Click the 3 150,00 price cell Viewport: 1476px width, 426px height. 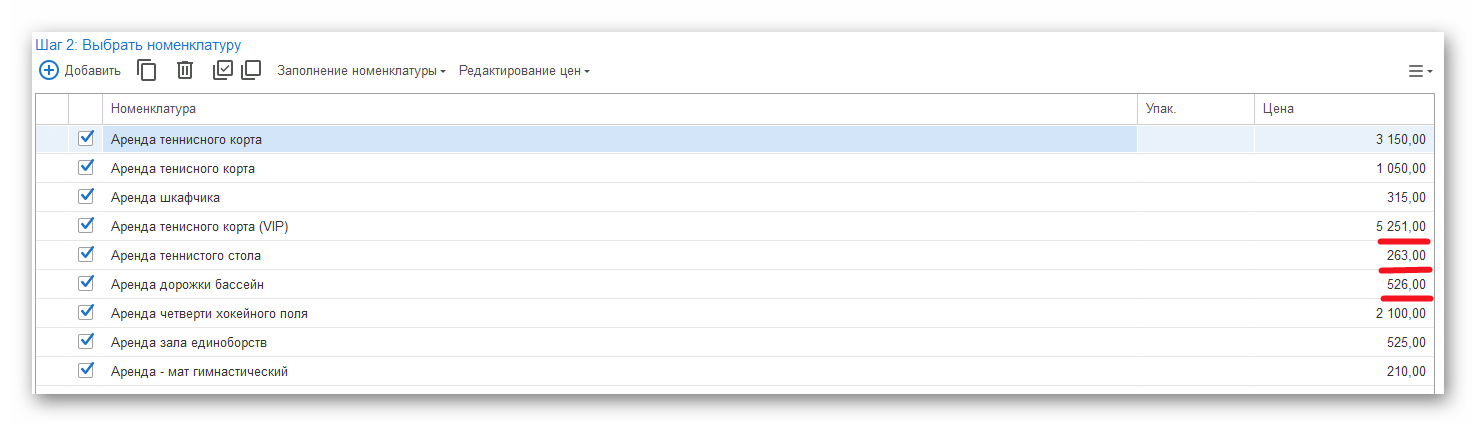click(1401, 140)
